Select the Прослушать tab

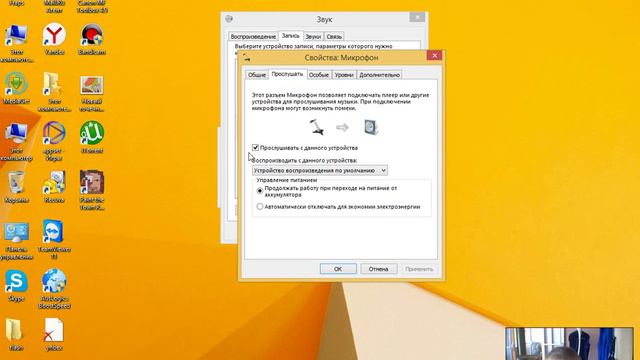(x=287, y=74)
